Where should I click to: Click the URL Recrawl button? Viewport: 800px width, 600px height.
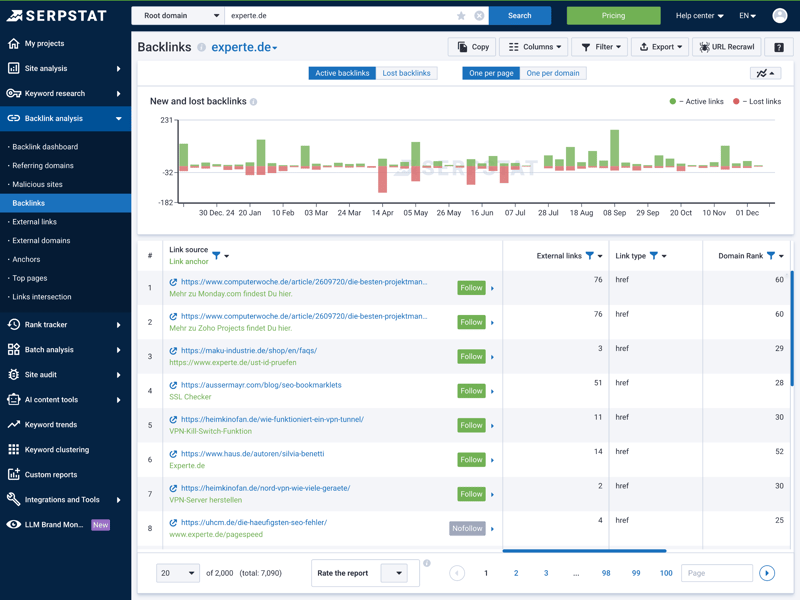(727, 47)
